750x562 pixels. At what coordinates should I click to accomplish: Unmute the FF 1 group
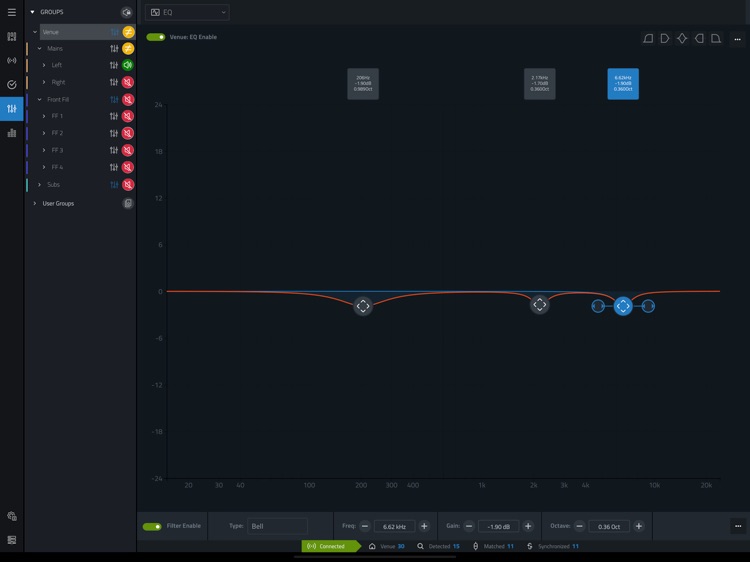pyautogui.click(x=128, y=116)
